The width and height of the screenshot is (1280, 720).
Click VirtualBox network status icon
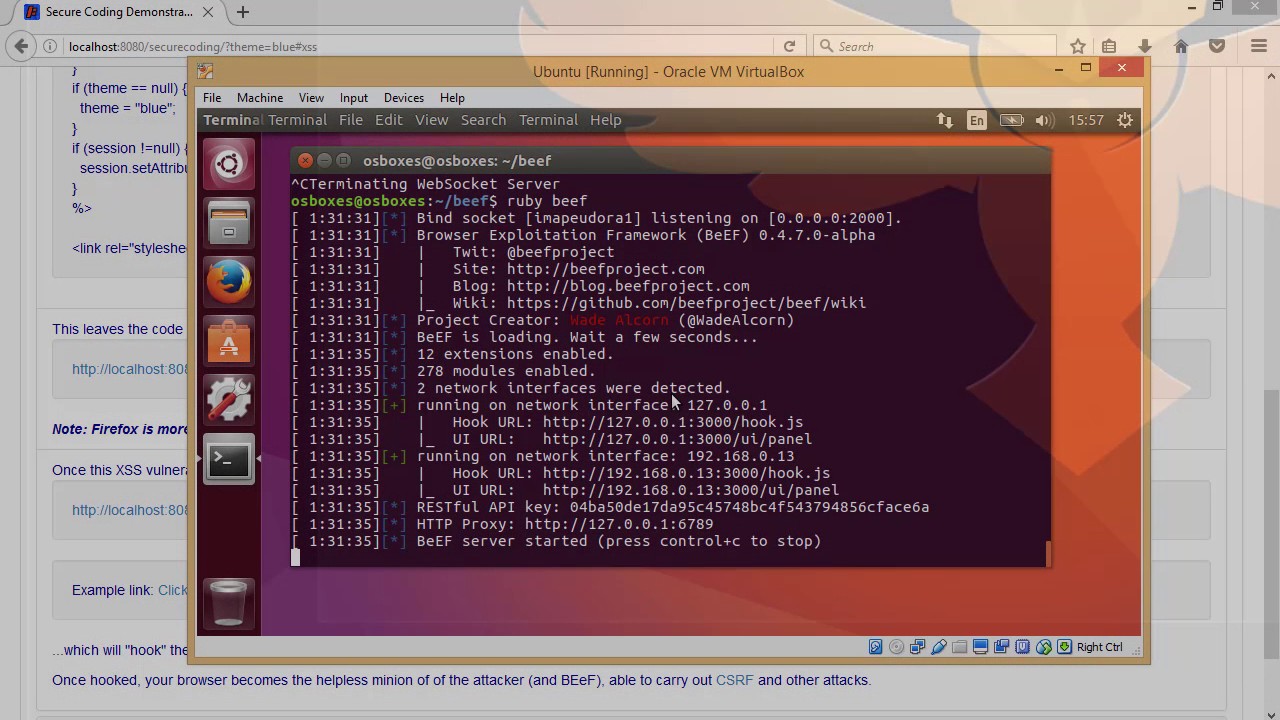917,647
